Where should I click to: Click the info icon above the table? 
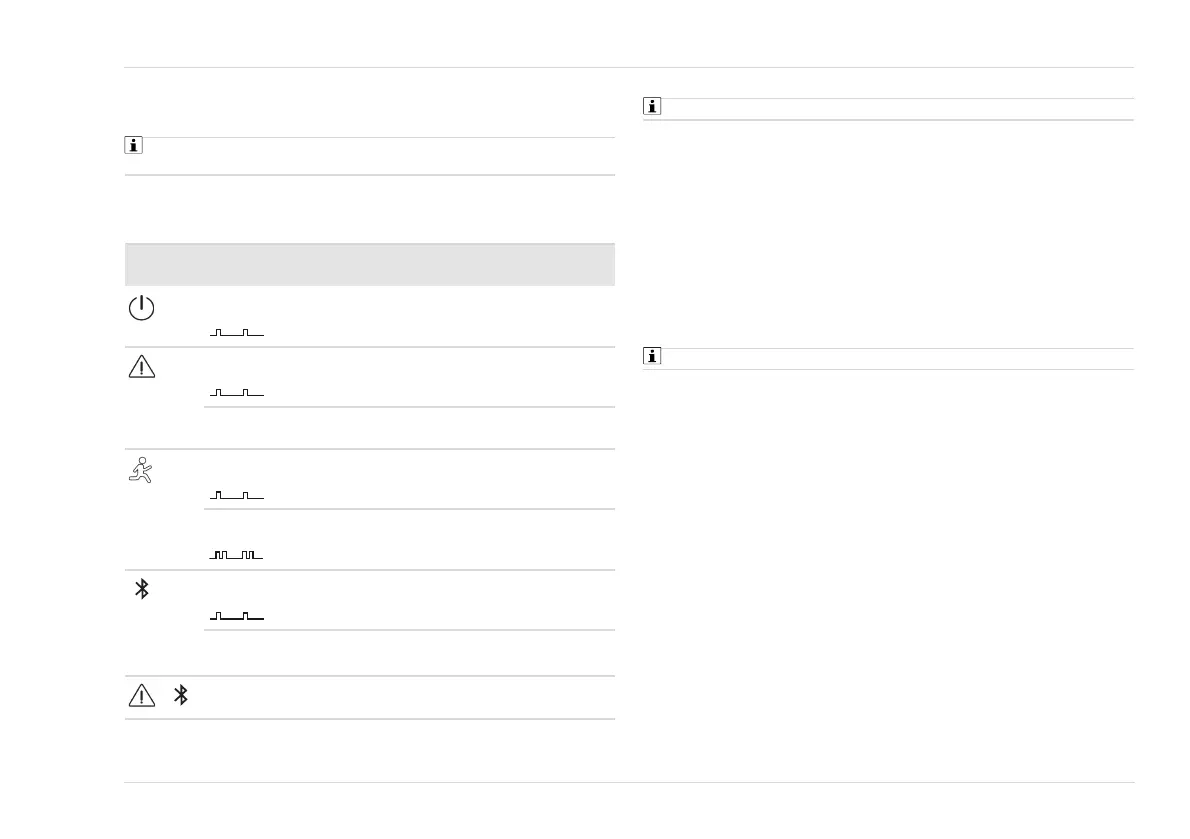(133, 147)
